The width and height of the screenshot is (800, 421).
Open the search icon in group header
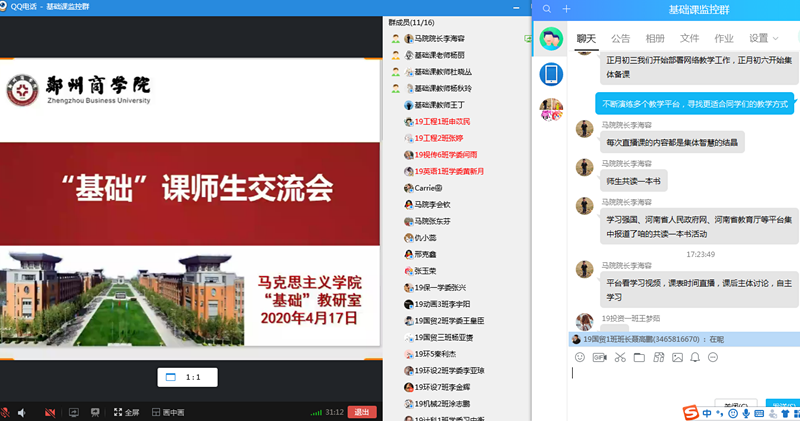coord(546,9)
